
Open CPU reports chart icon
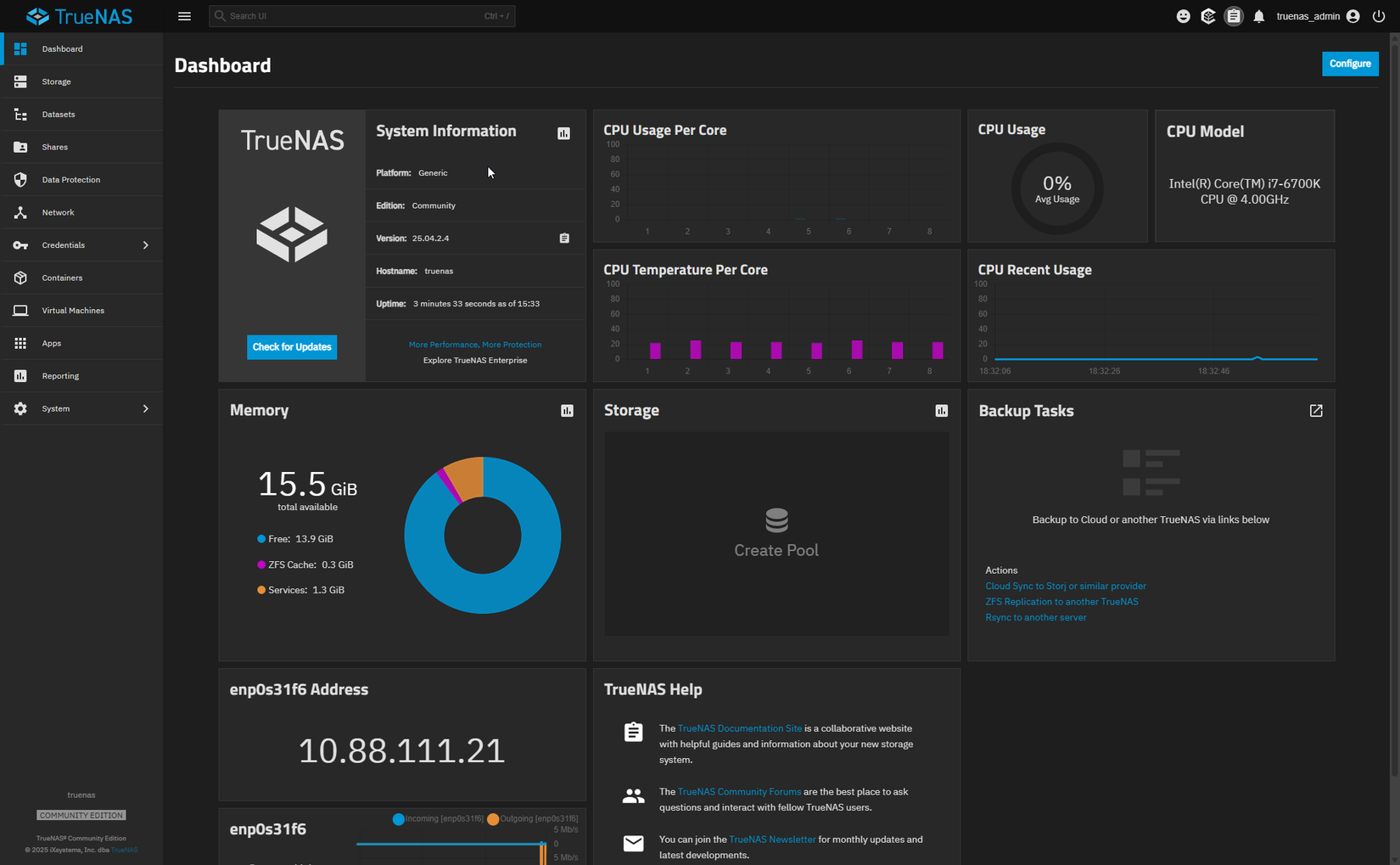[563, 132]
